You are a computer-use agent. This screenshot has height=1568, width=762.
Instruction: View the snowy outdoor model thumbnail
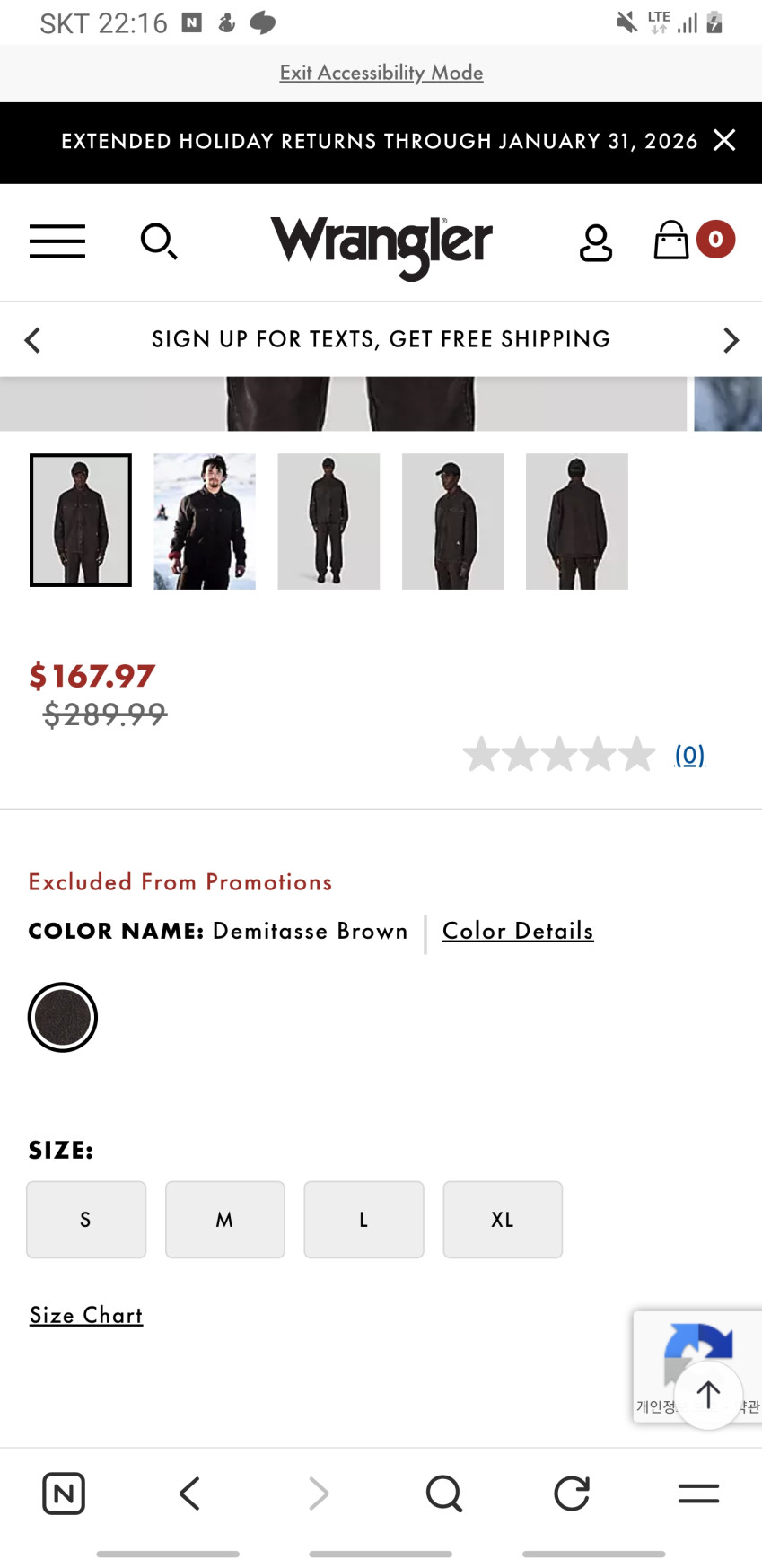pos(205,521)
